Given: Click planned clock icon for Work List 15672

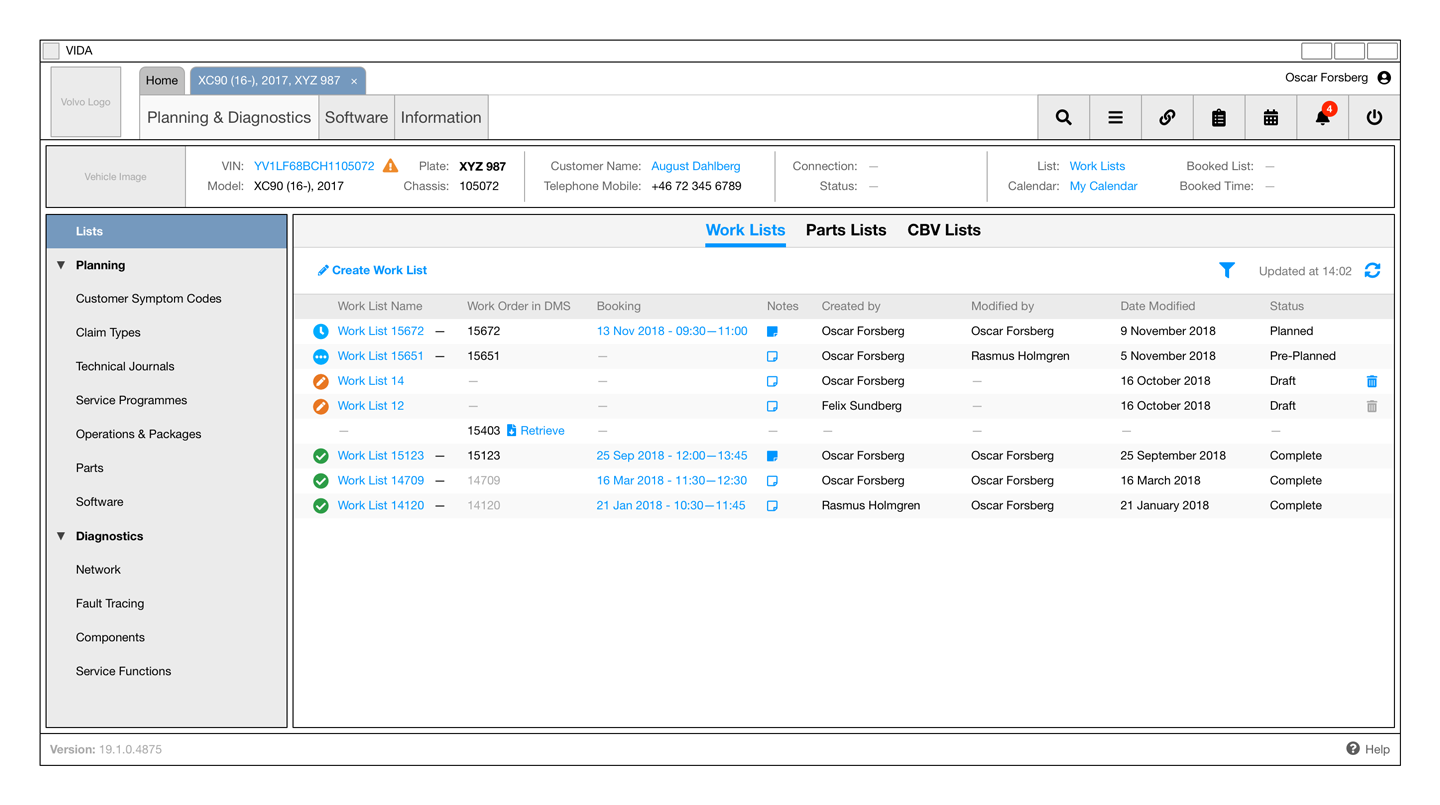Looking at the screenshot, I should pyautogui.click(x=321, y=331).
